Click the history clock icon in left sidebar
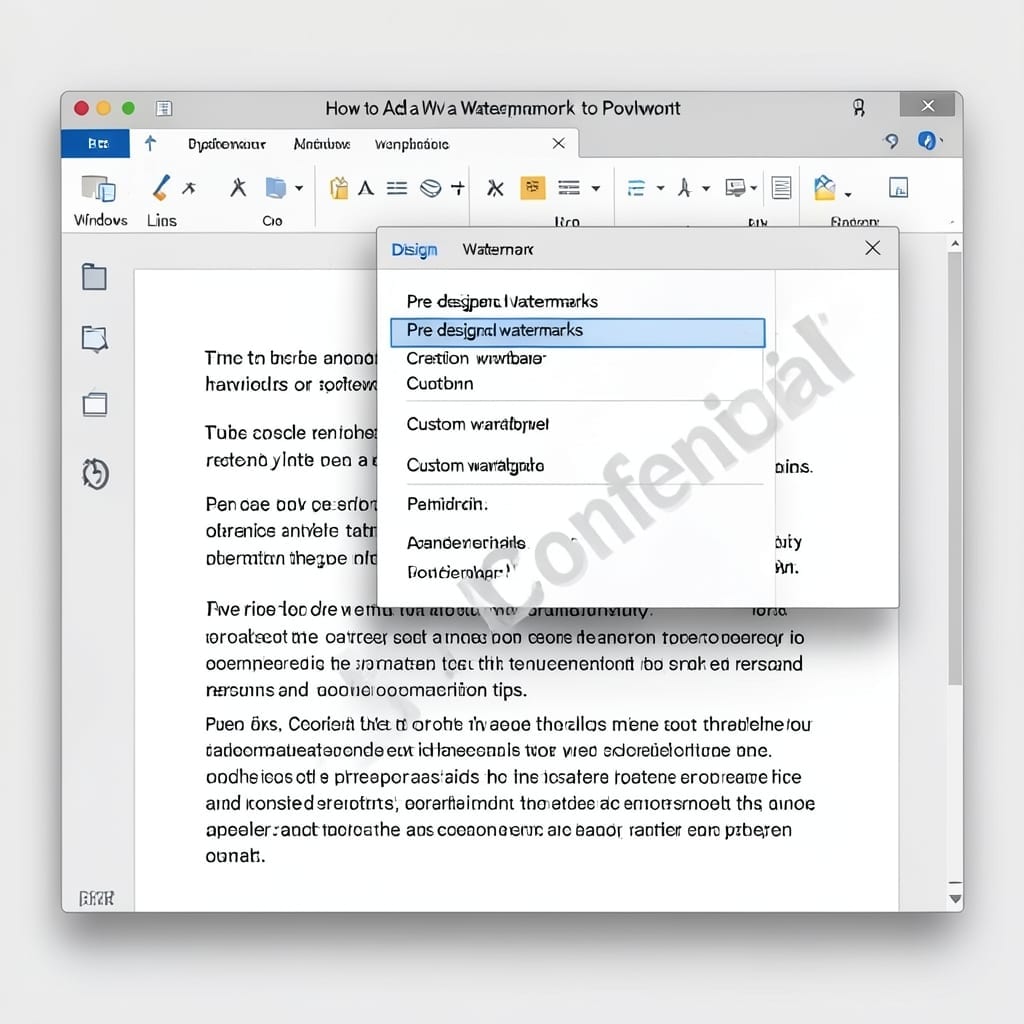 95,473
